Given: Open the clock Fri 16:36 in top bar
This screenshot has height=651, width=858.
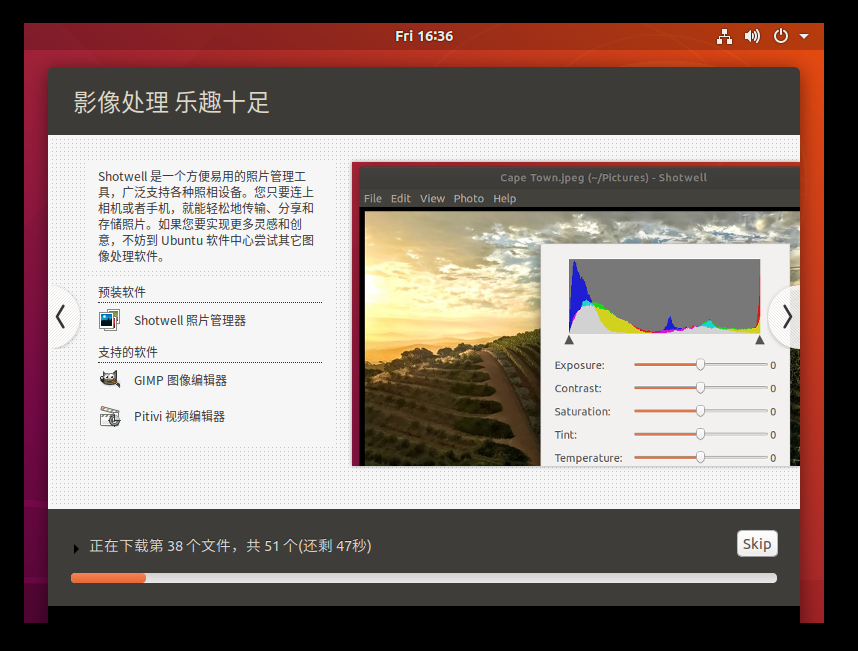Looking at the screenshot, I should tap(424, 36).
